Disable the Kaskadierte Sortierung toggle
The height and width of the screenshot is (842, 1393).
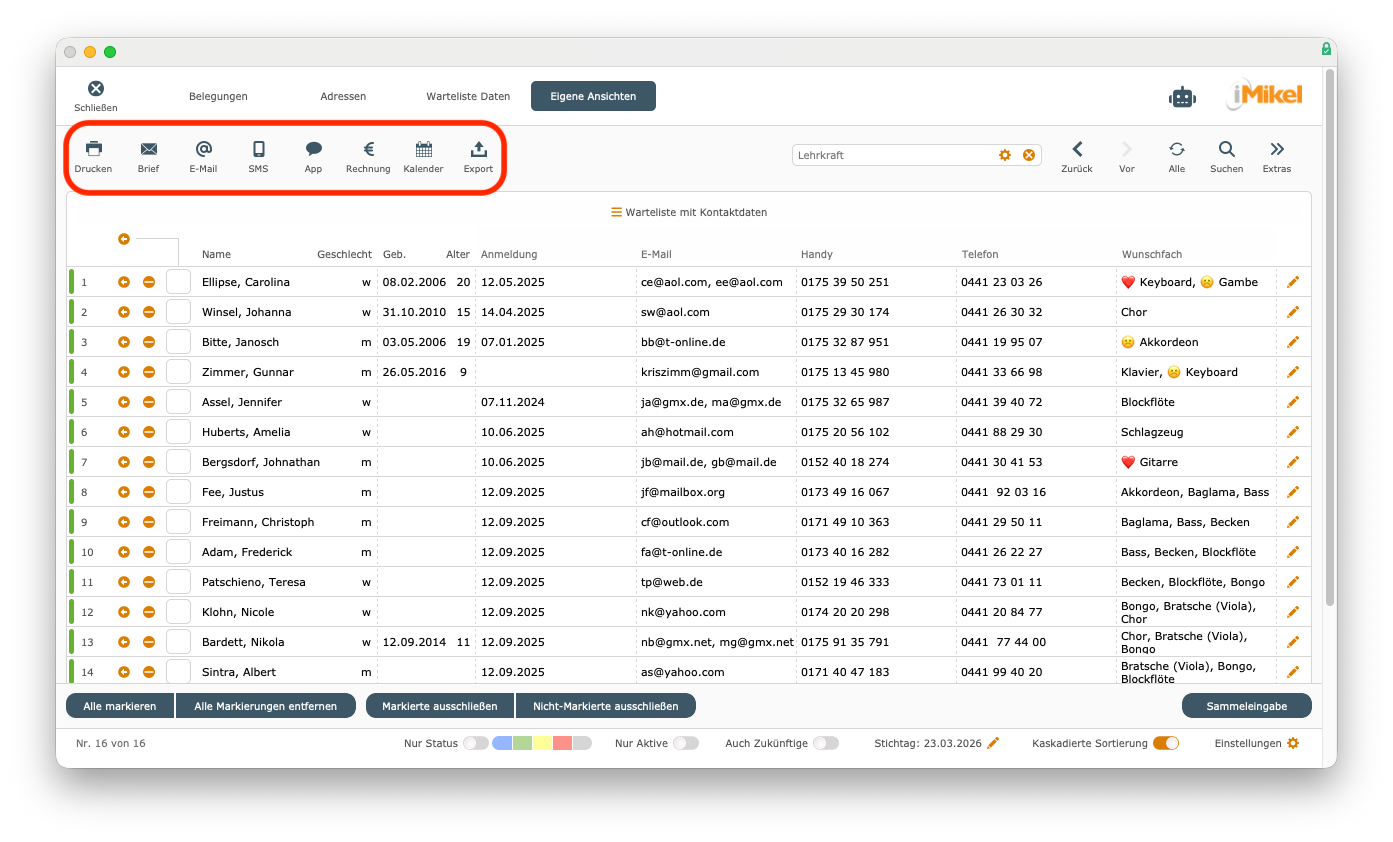pyautogui.click(x=1165, y=743)
